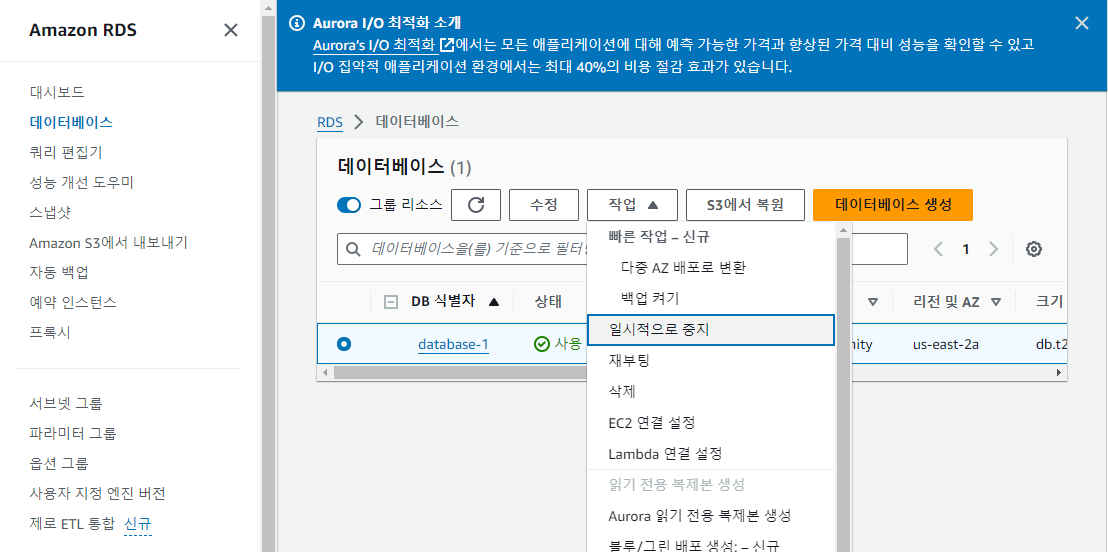The height and width of the screenshot is (552, 1108).
Task: Click the table scrollbar right arrow
Action: 1059,372
